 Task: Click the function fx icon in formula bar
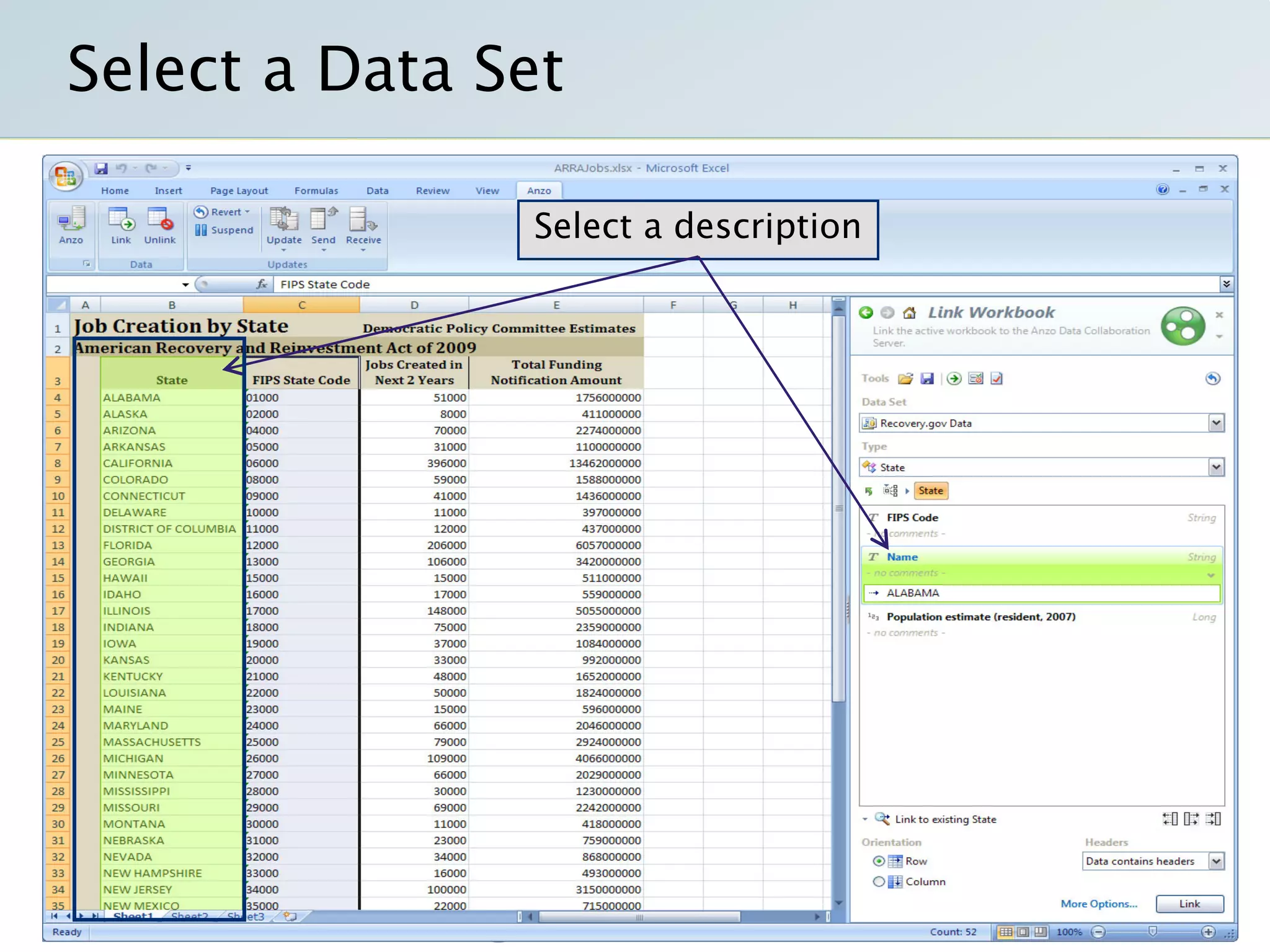(262, 284)
